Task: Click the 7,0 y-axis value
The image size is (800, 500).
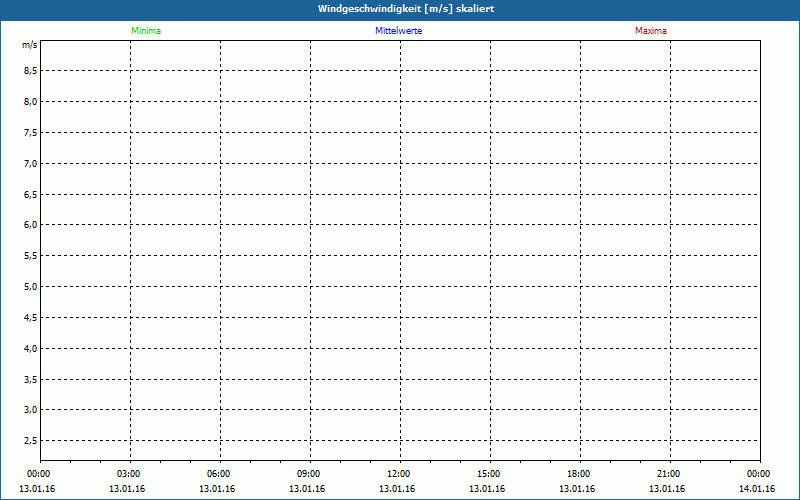Action: 31,163
